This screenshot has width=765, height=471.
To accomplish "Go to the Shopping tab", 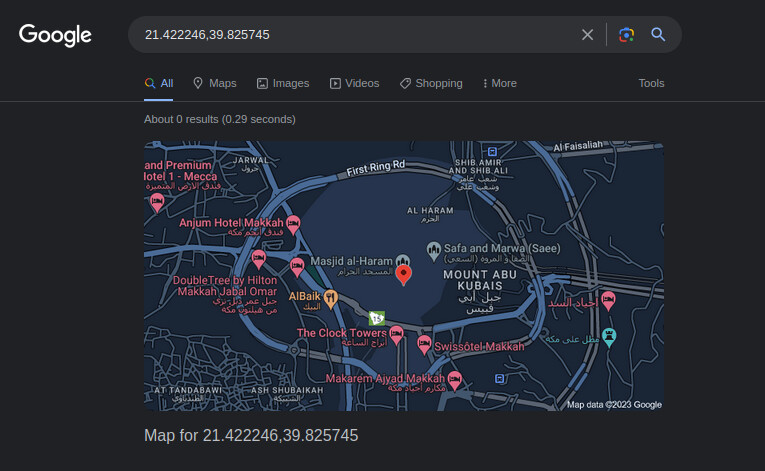I will pos(431,83).
